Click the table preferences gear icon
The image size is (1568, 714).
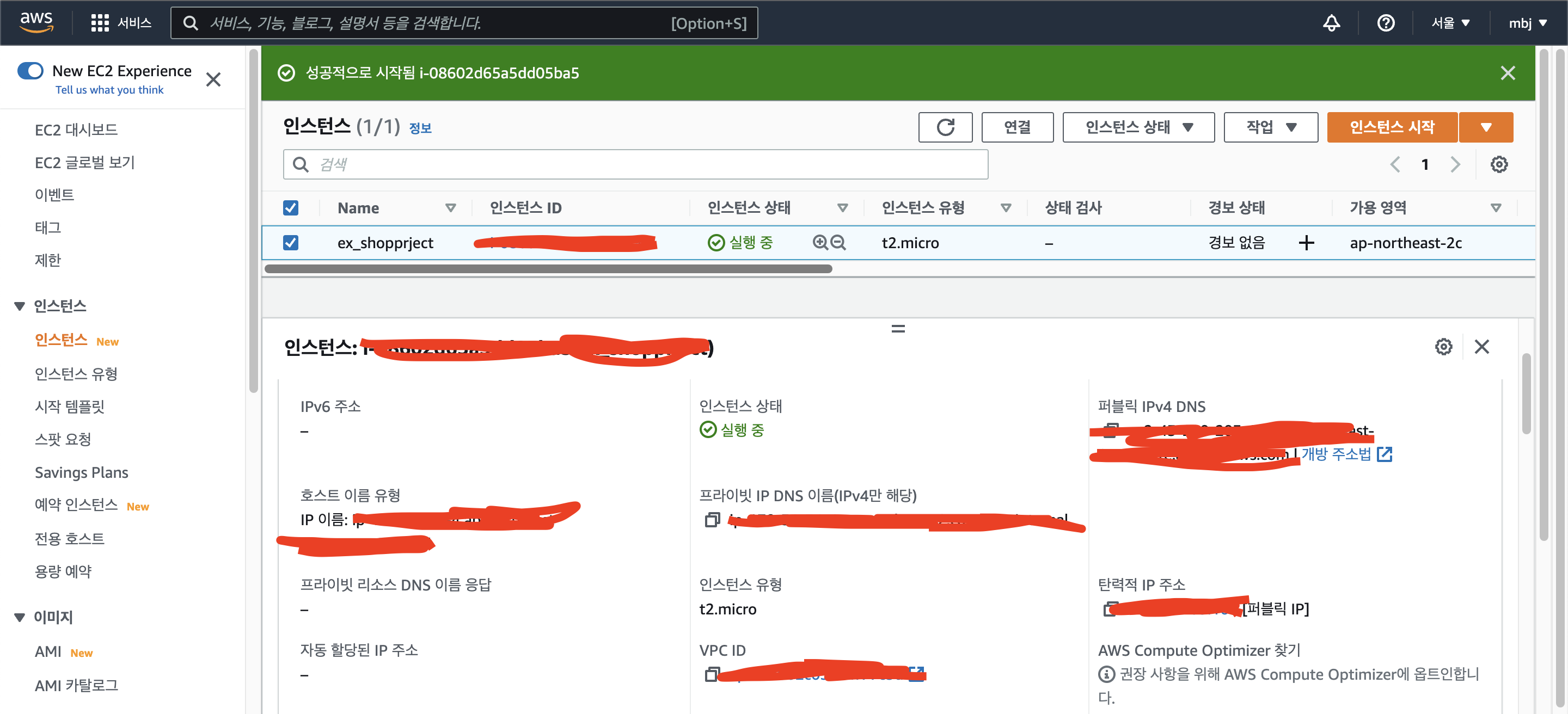click(1499, 164)
